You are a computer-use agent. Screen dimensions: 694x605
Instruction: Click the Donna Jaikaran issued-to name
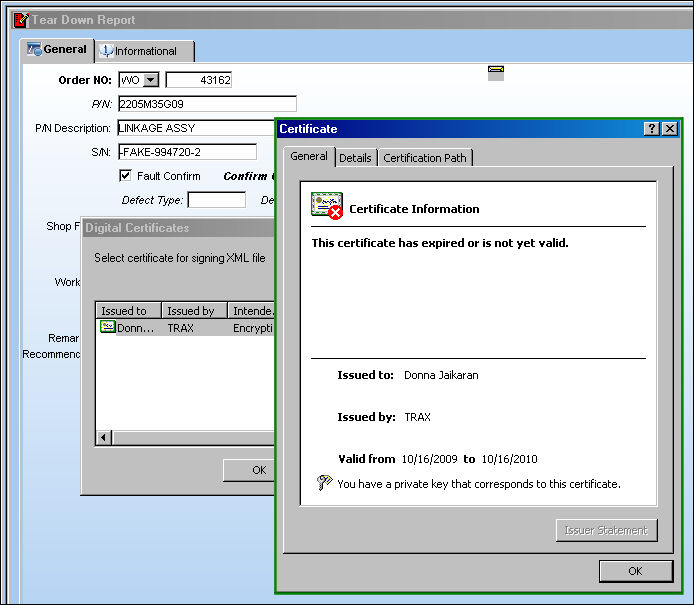441,375
